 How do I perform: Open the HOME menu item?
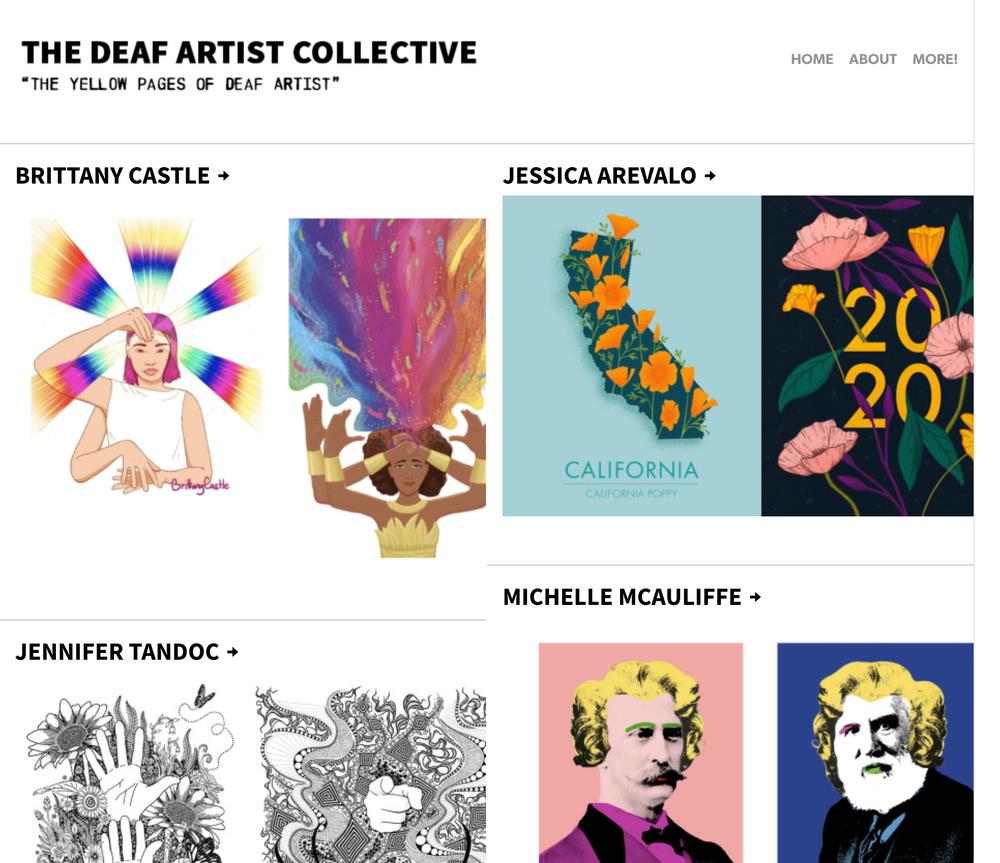(x=812, y=59)
